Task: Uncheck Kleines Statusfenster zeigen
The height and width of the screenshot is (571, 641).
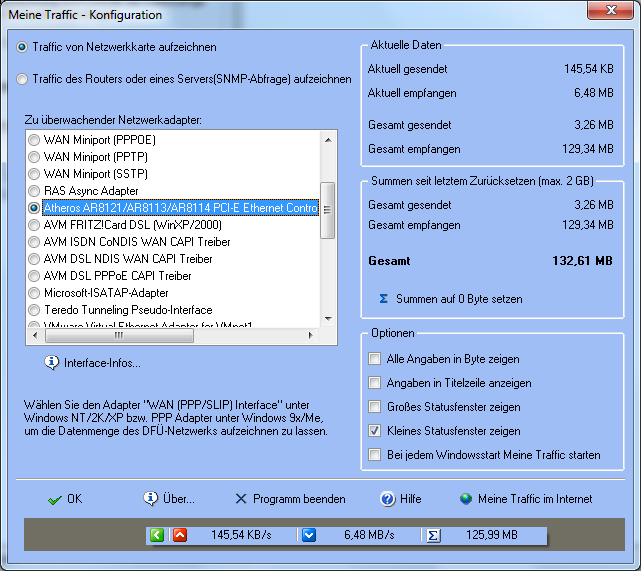Action: coord(374,430)
